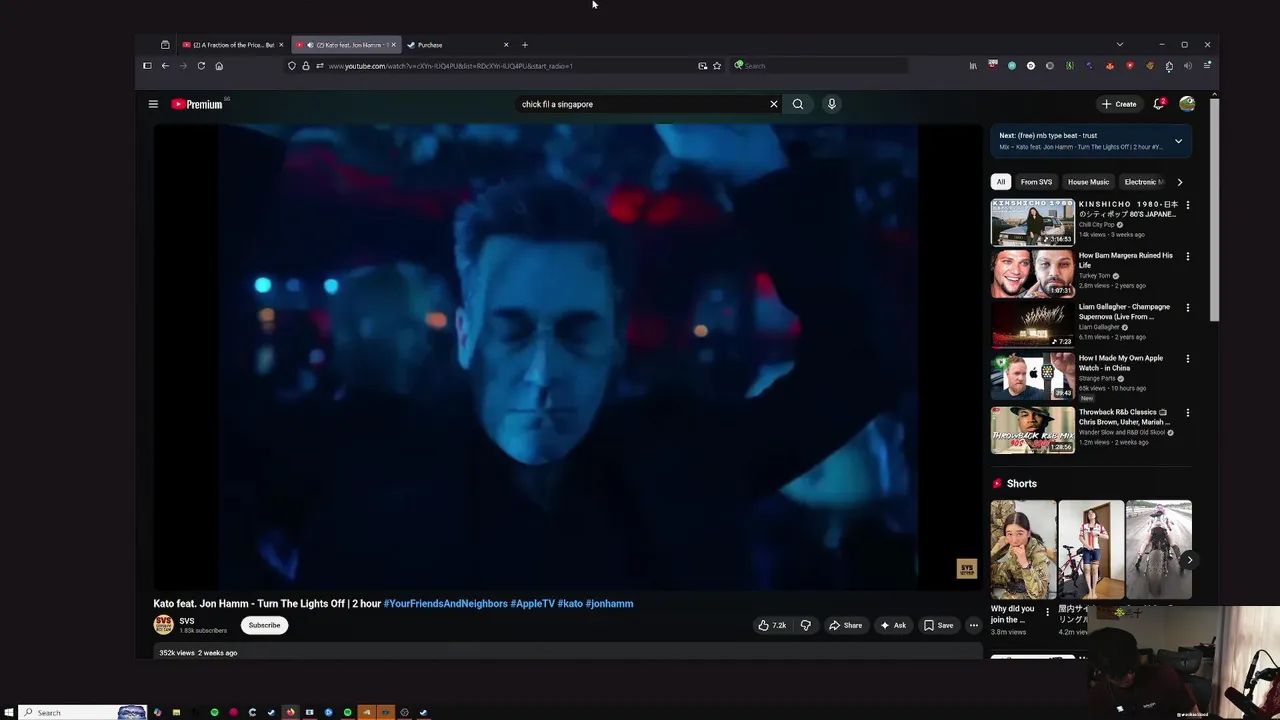Reload the current page

pyautogui.click(x=201, y=66)
